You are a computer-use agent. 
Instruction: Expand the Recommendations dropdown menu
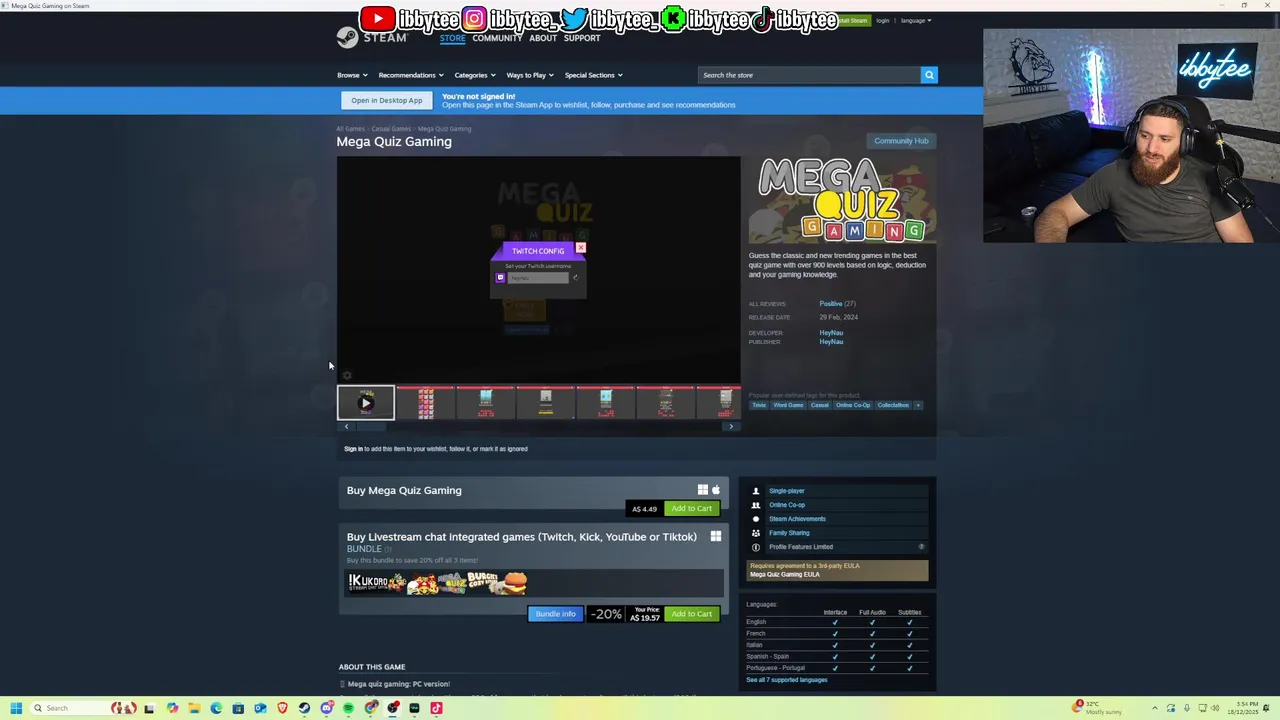tap(411, 75)
